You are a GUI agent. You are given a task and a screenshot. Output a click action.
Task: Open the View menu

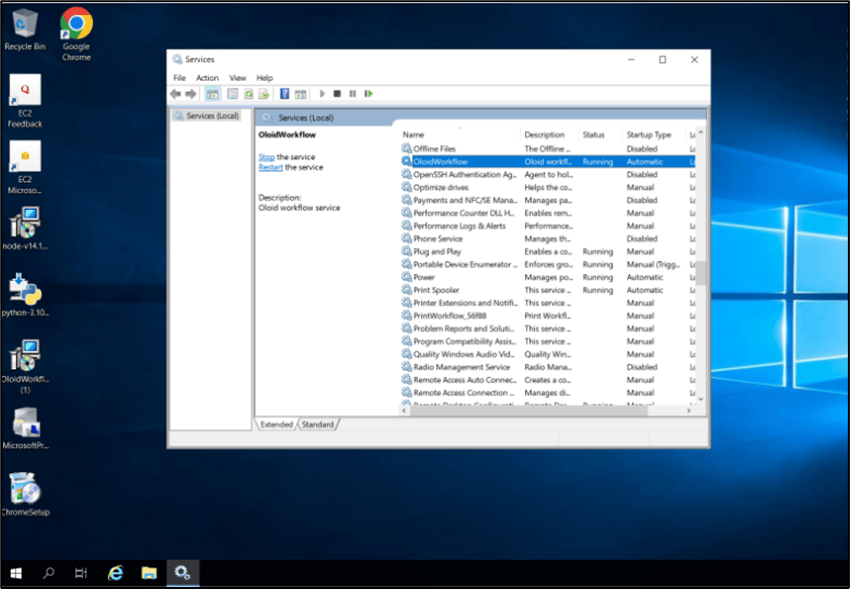(x=237, y=78)
